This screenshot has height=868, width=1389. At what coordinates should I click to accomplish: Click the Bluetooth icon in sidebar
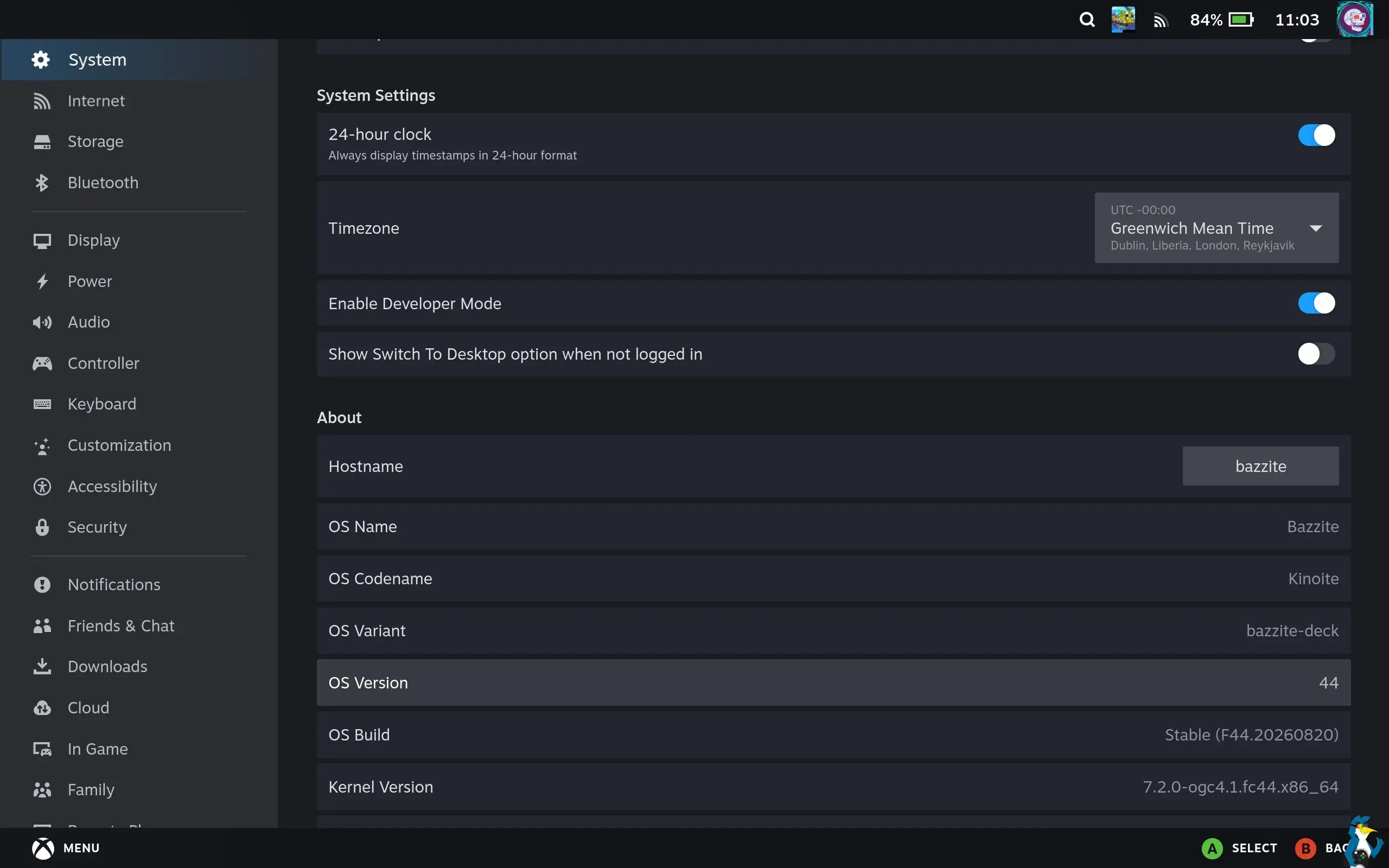pos(42,183)
